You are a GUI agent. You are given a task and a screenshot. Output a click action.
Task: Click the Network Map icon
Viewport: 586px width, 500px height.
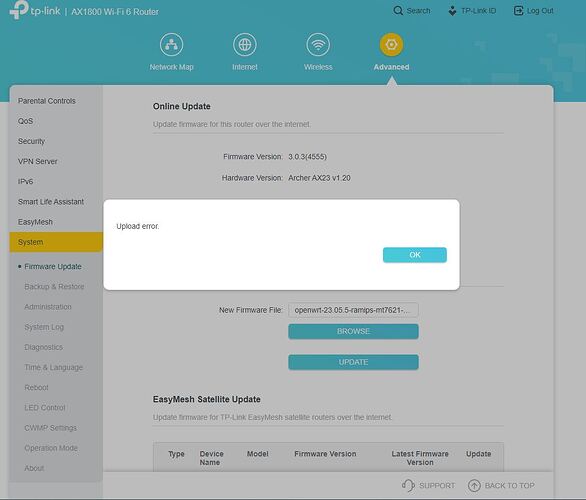[x=171, y=44]
